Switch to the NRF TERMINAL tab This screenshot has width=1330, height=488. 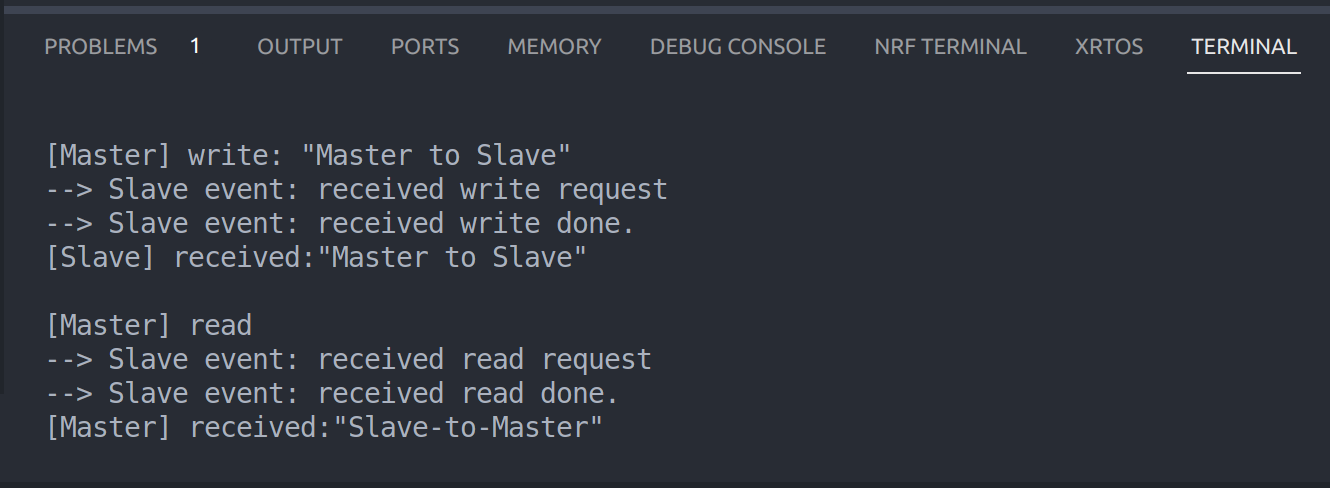pos(950,47)
